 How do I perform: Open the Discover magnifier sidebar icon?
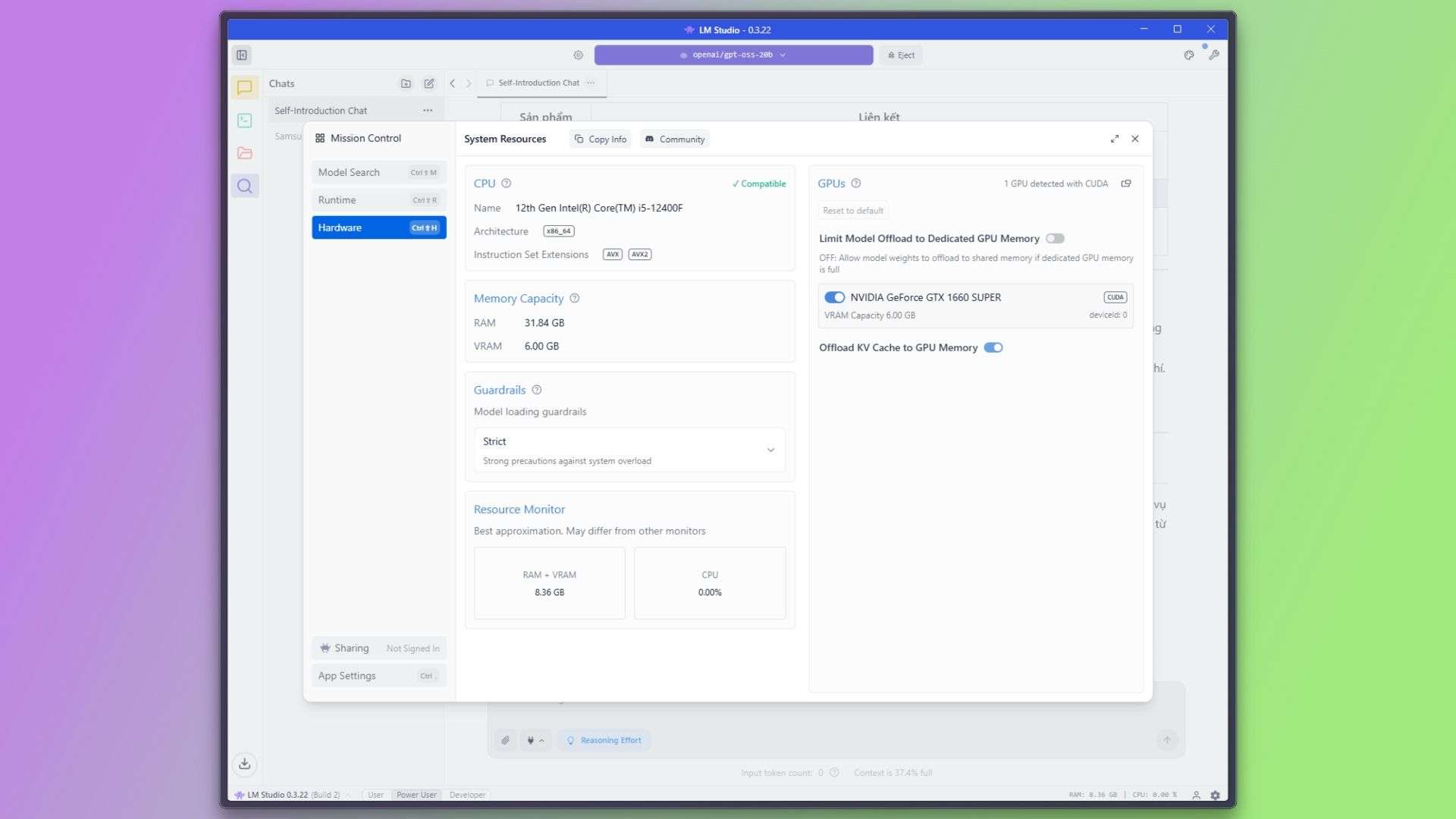244,186
